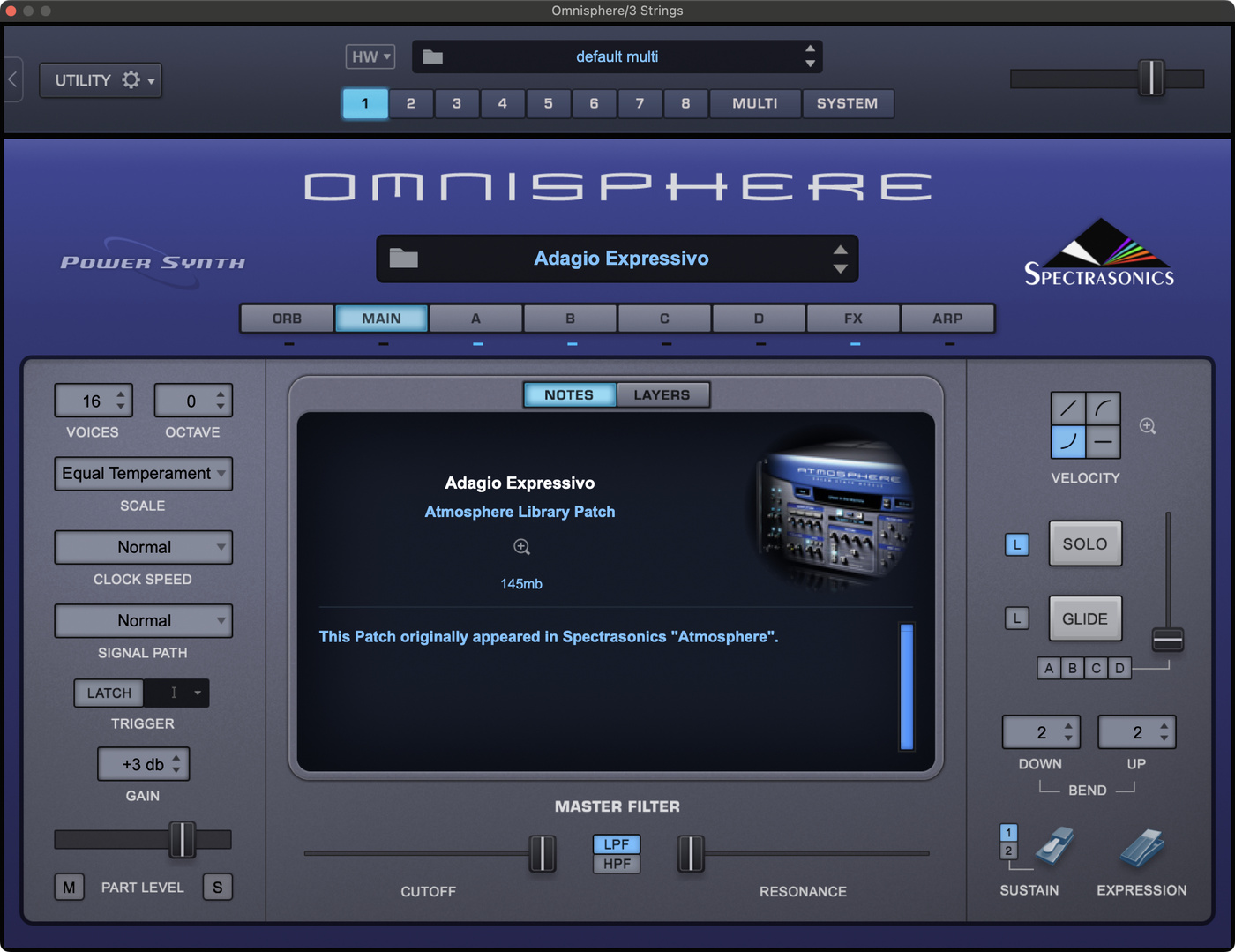Increase bend down stepper
The height and width of the screenshot is (952, 1235).
pos(1068,726)
